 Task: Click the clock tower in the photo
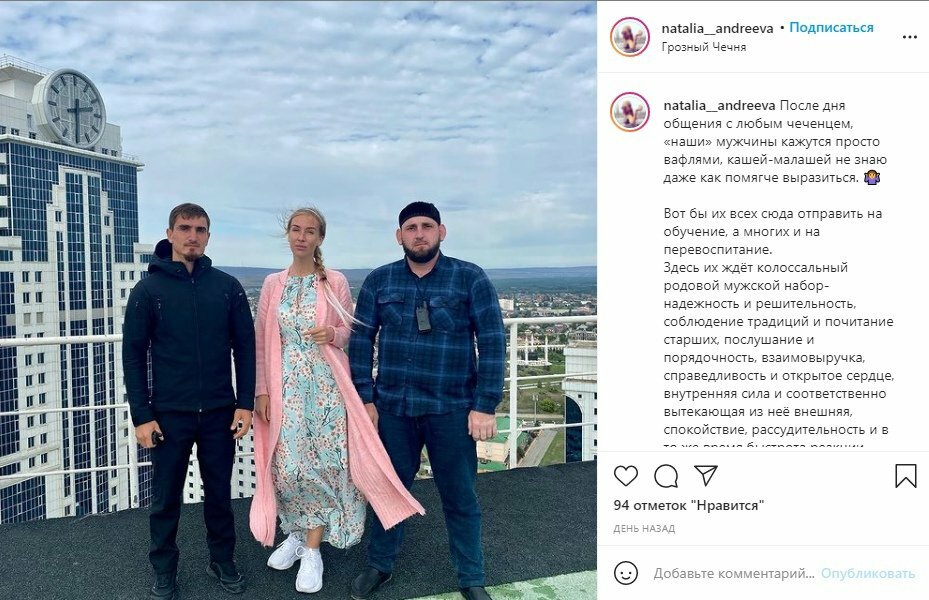pyautogui.click(x=70, y=108)
